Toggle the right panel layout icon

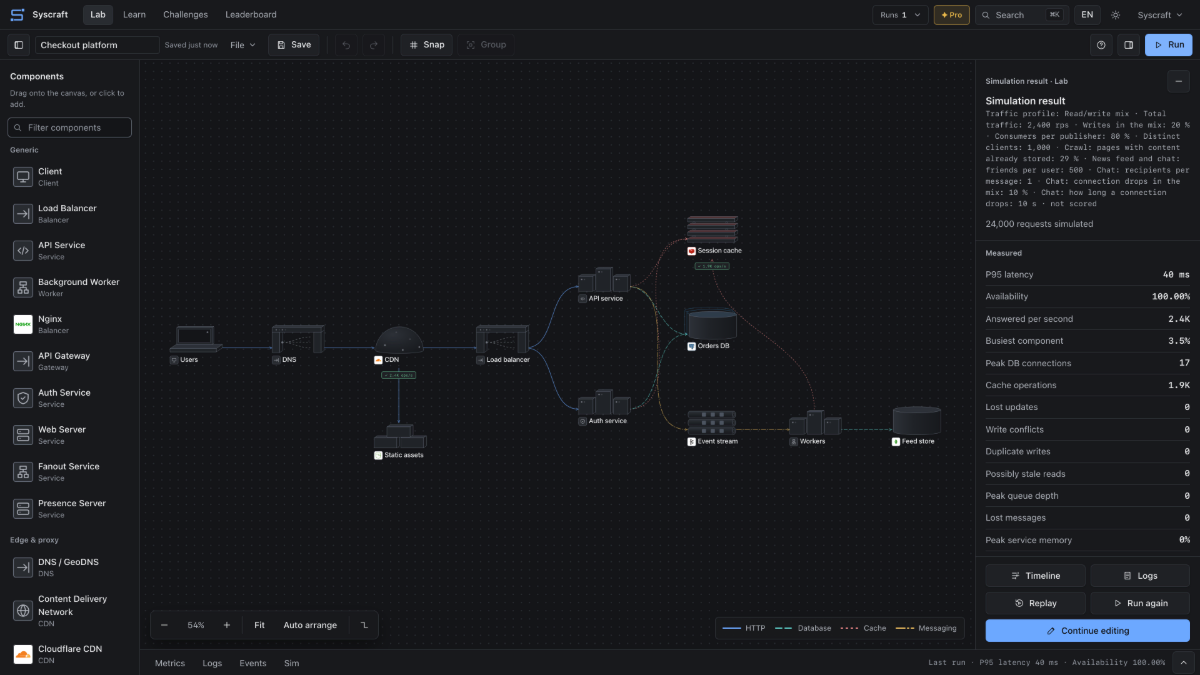pos(1128,45)
